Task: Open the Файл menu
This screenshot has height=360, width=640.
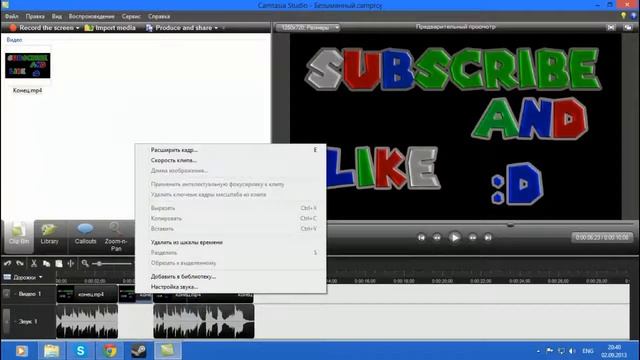Action: (x=11, y=17)
